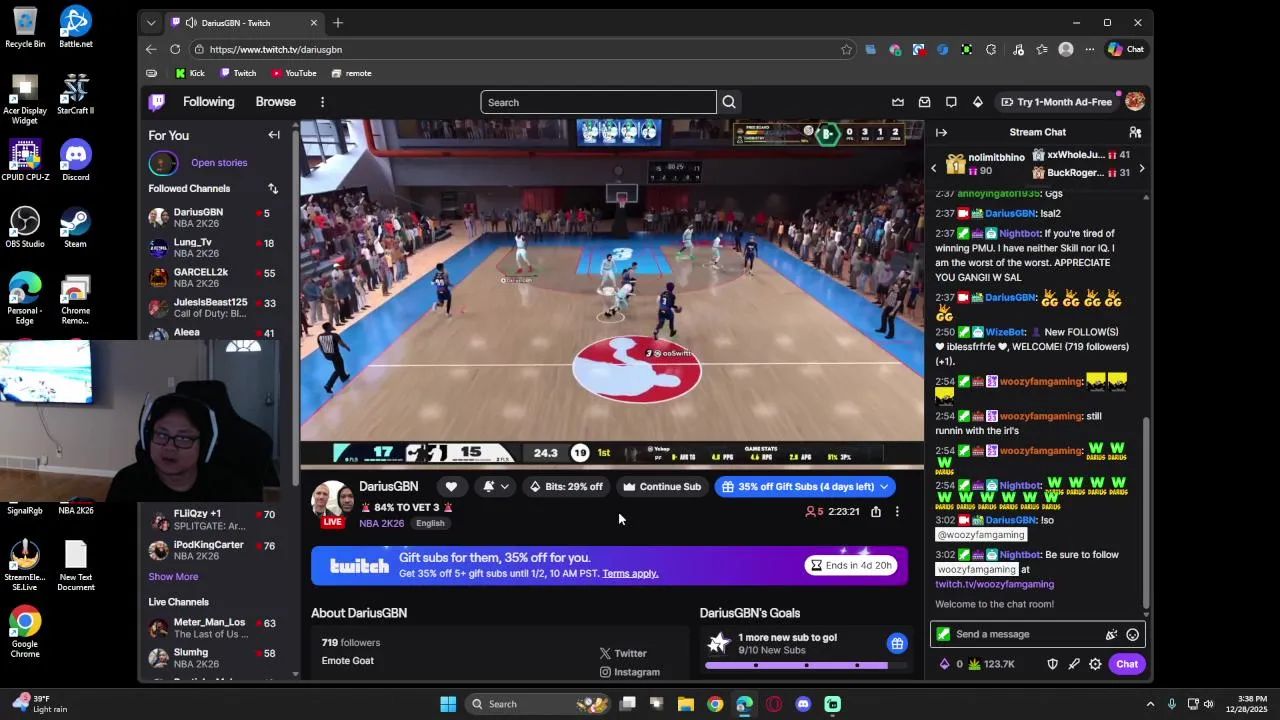This screenshot has width=1280, height=720.
Task: Click the moderator sword icon
Action: (x=1074, y=664)
